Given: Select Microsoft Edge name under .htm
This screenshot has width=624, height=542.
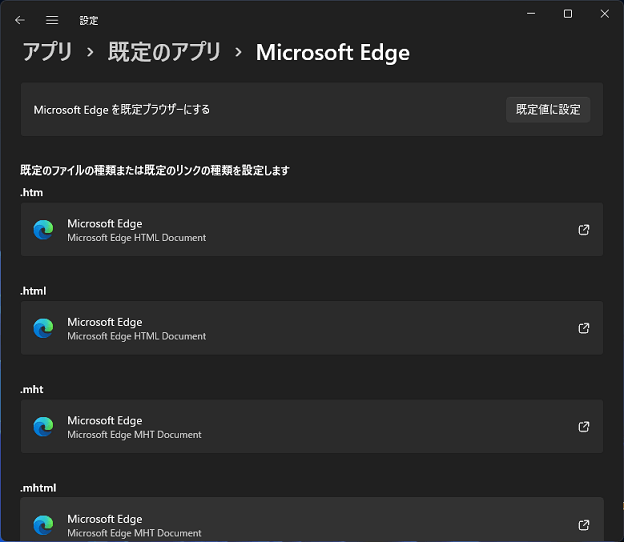Looking at the screenshot, I should click(105, 224).
